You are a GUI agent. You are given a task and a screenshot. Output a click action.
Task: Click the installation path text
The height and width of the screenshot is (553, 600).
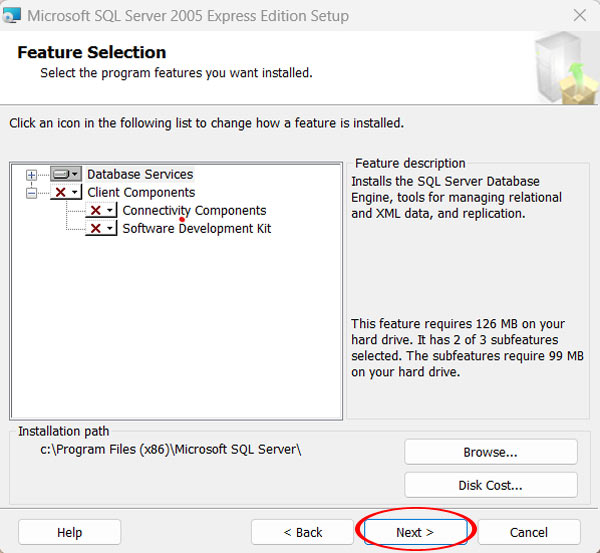(x=171, y=450)
